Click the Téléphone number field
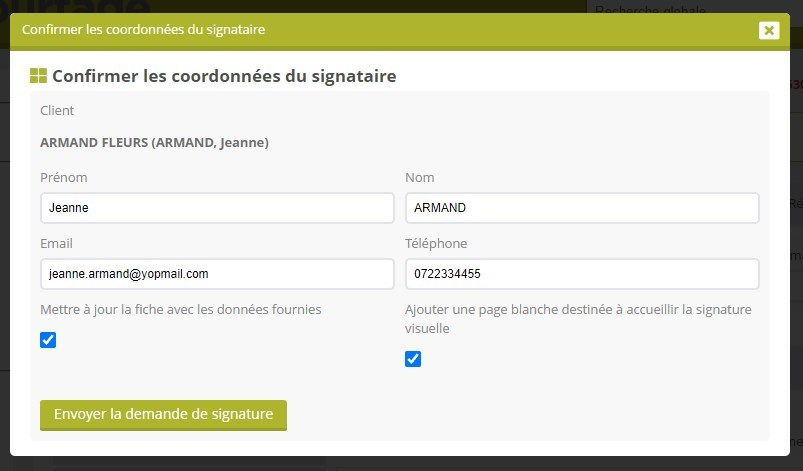 coord(581,273)
